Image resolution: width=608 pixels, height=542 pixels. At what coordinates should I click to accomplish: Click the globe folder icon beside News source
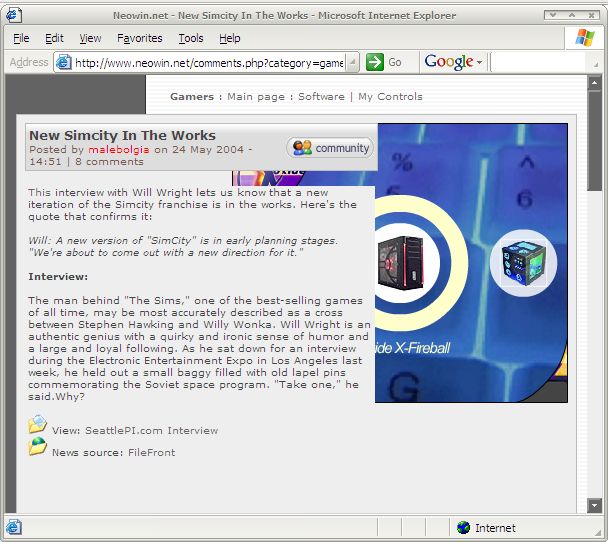[x=38, y=446]
